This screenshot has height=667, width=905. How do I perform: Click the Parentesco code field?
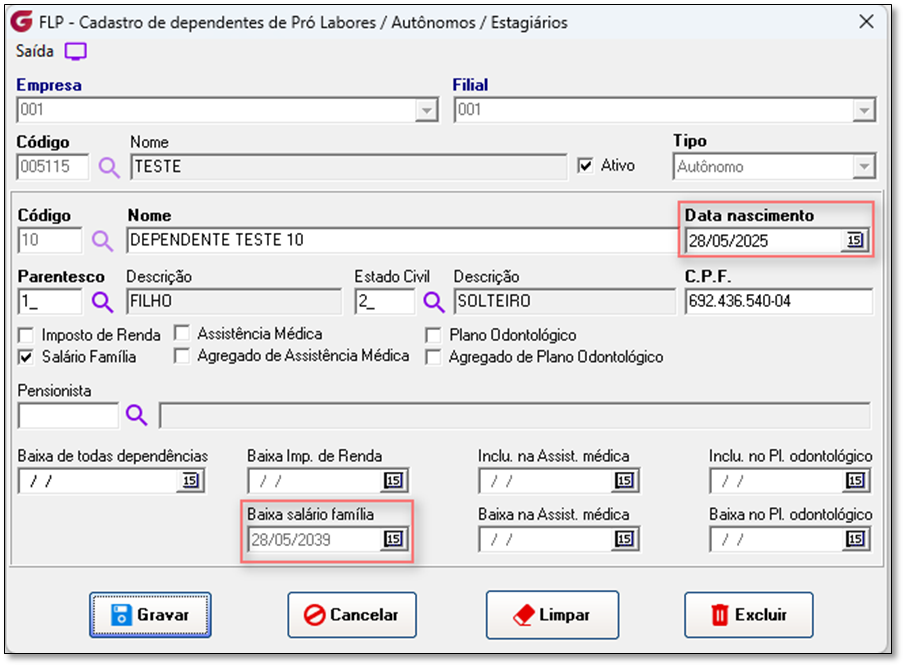[50, 302]
